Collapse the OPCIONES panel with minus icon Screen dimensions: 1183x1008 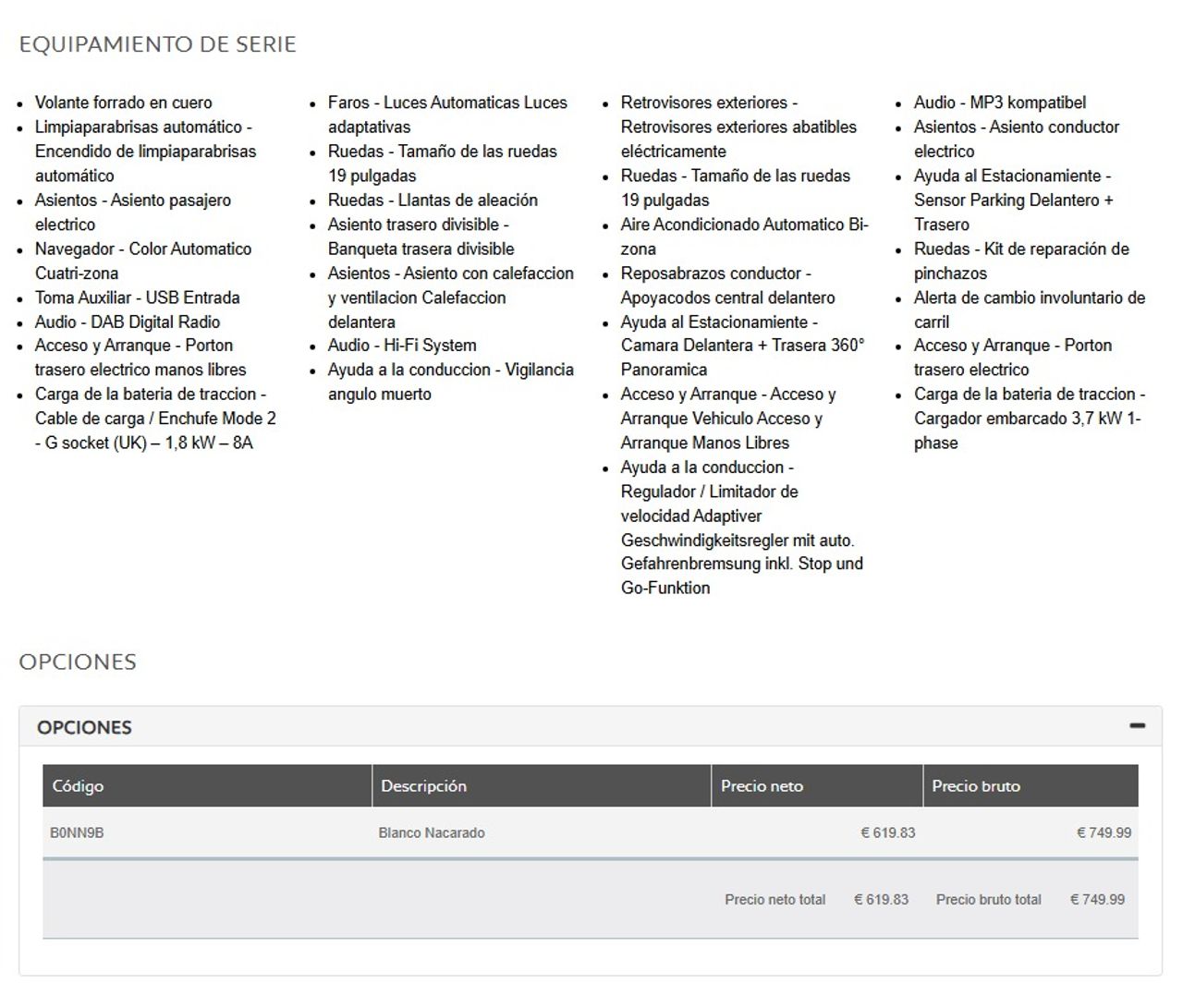point(1137,726)
